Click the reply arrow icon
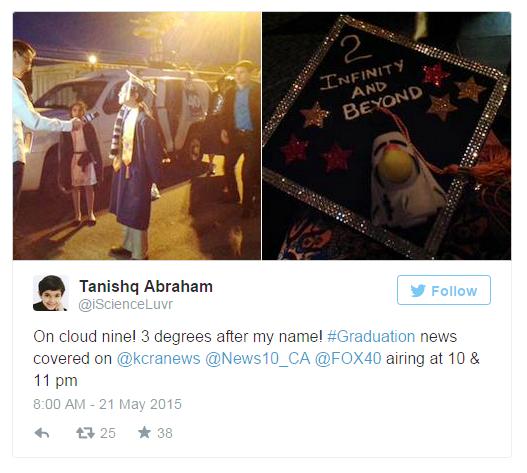 42,433
